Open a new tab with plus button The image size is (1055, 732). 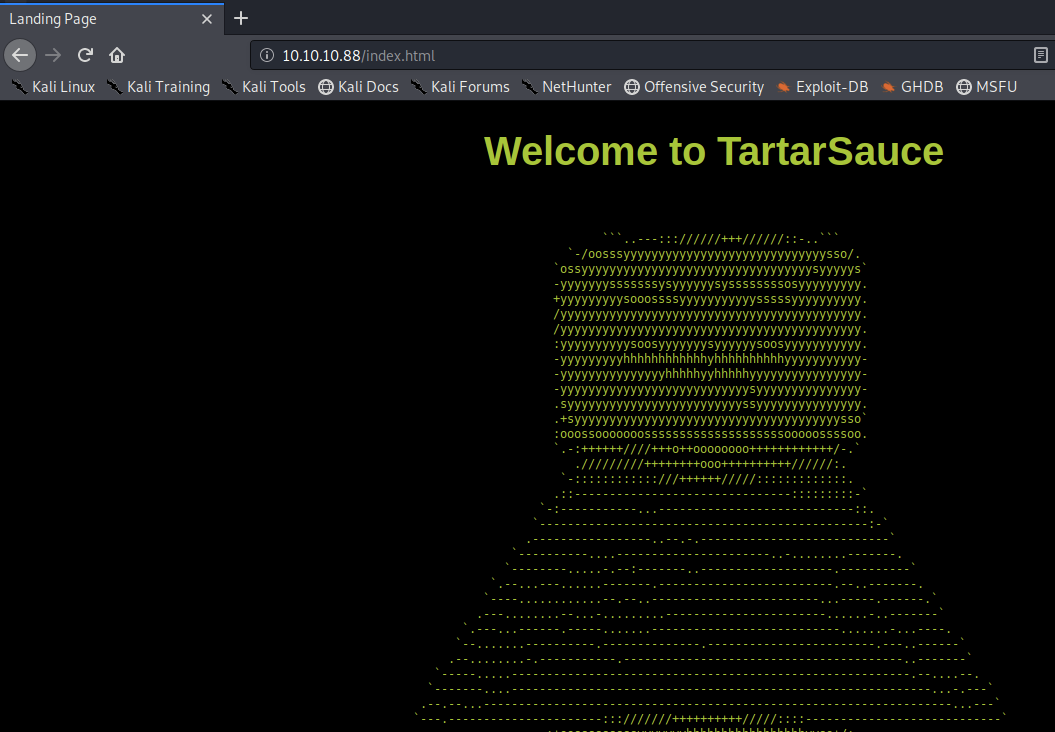[x=241, y=18]
